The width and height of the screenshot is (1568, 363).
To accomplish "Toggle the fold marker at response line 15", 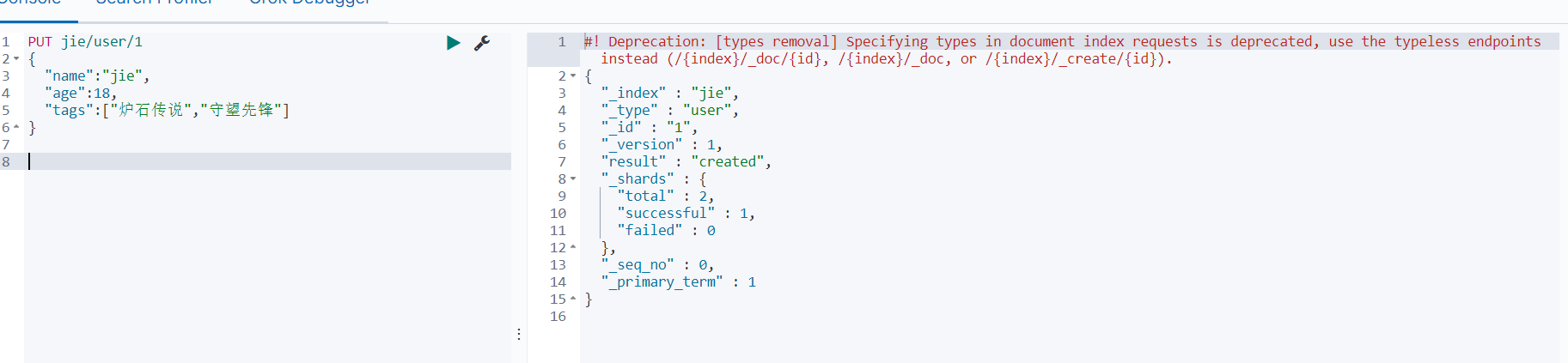I will click(x=573, y=299).
